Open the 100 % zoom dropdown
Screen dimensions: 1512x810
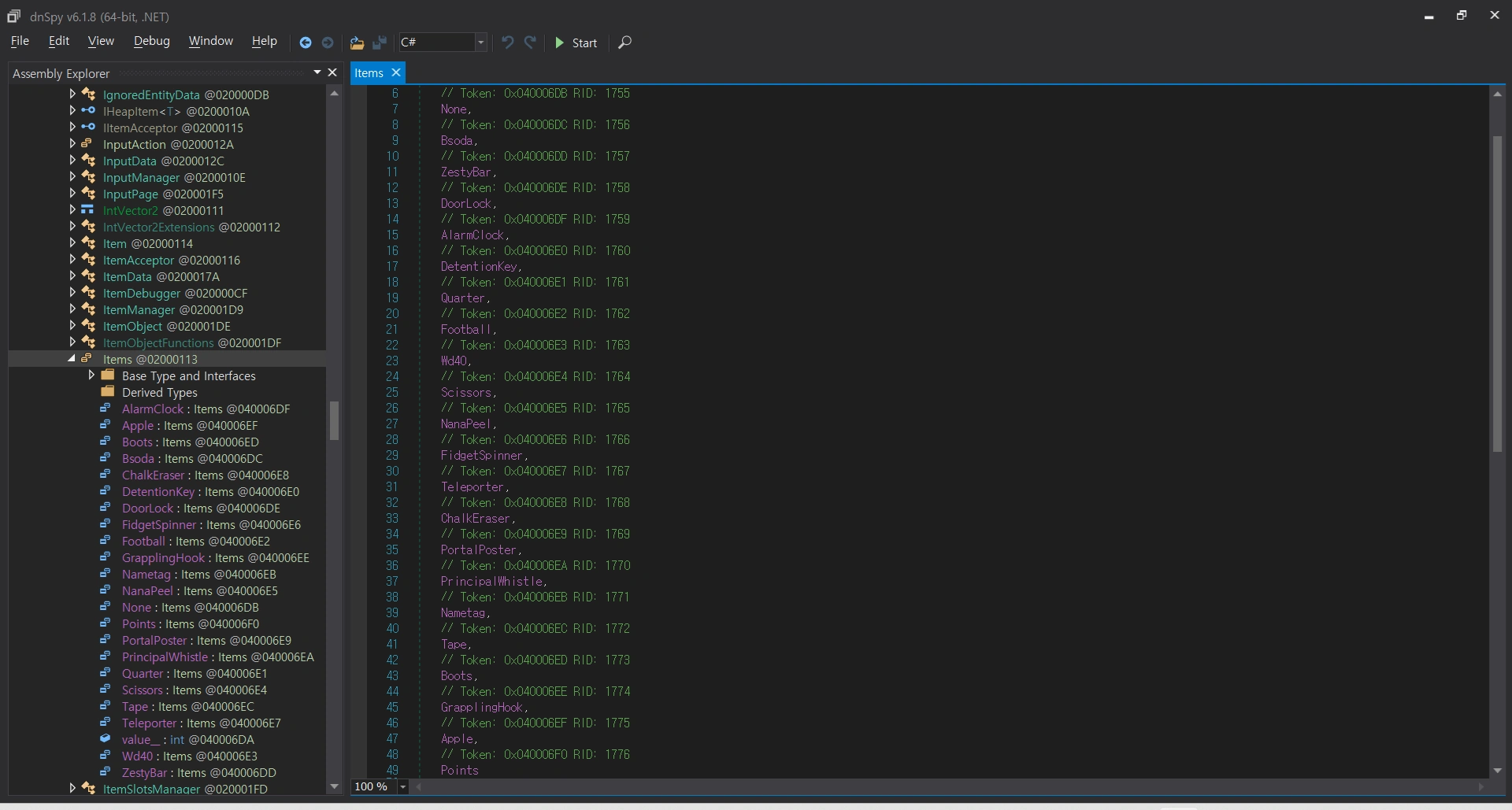[x=403, y=786]
